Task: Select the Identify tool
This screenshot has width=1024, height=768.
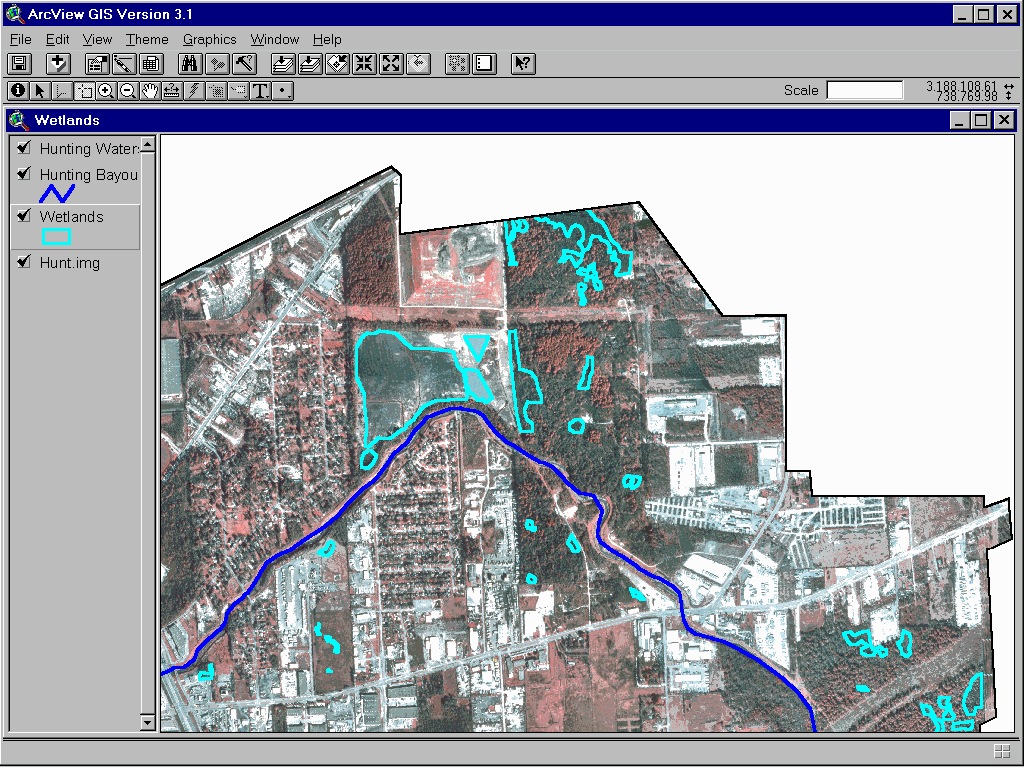Action: click(17, 90)
